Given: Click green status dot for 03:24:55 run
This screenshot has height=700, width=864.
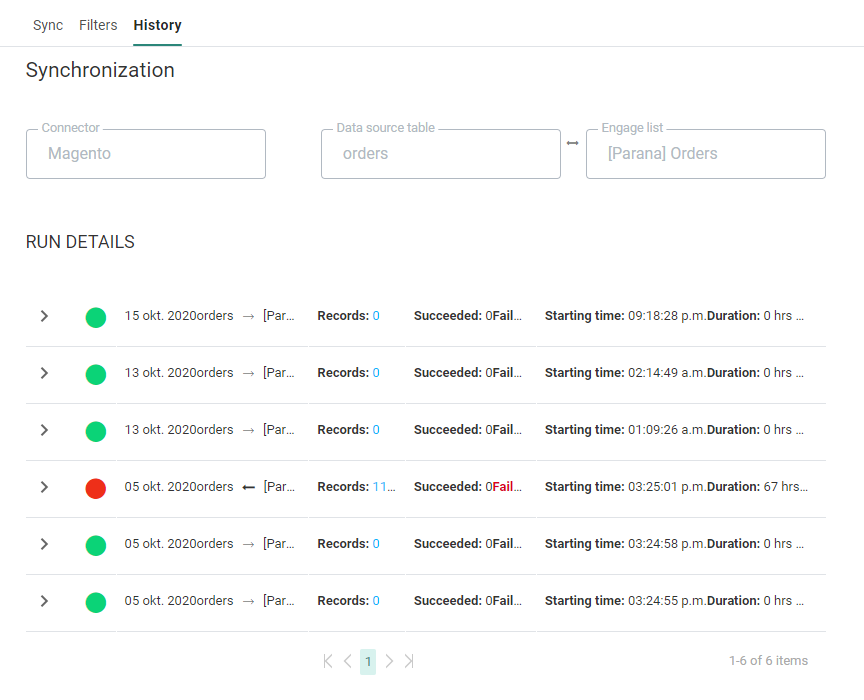Looking at the screenshot, I should click(x=96, y=602).
